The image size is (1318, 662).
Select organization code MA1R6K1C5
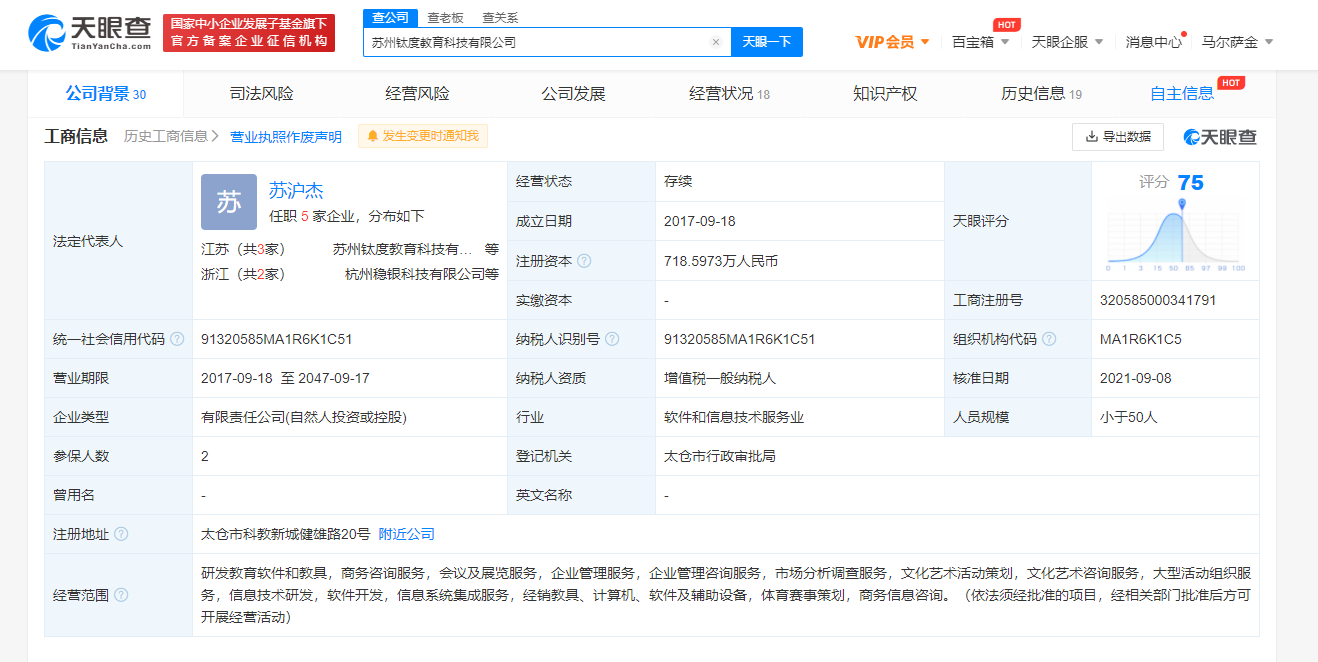[x=1141, y=339]
